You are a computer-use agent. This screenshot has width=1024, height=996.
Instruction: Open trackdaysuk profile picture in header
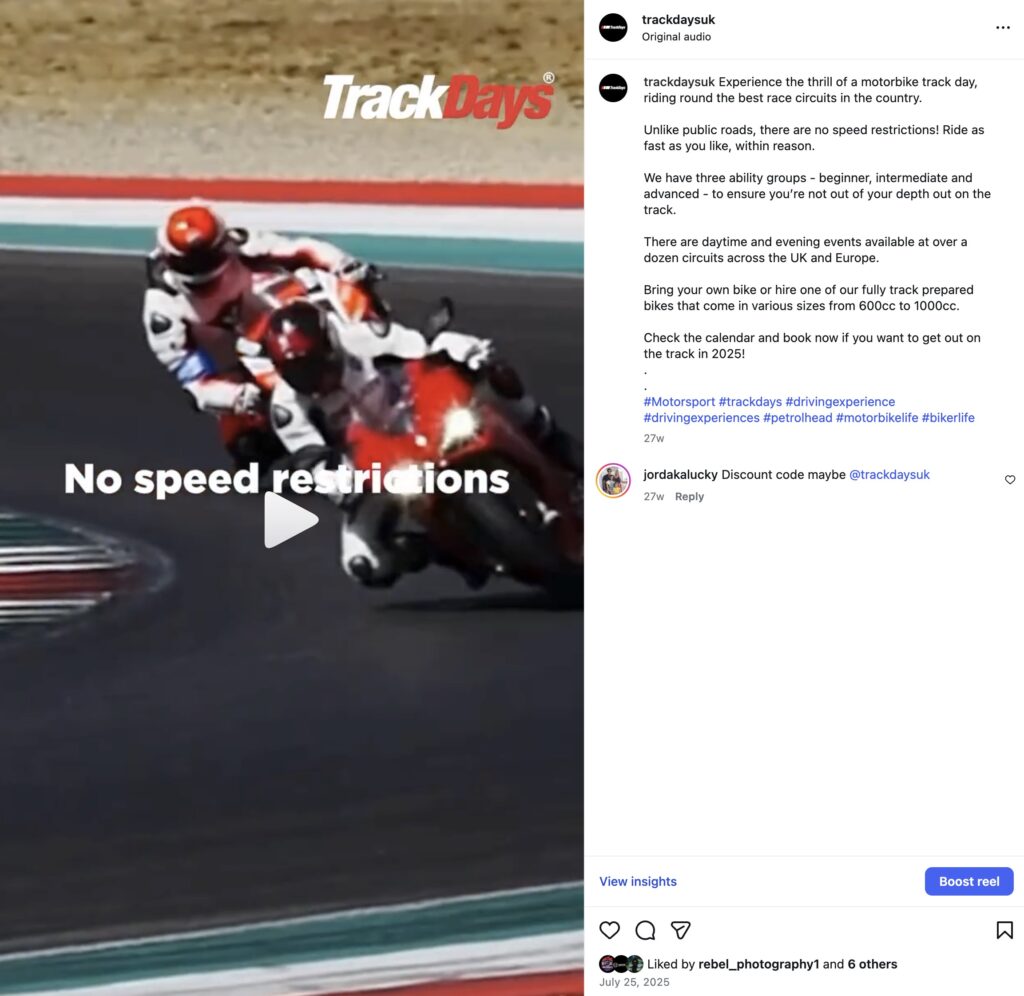[x=613, y=27]
